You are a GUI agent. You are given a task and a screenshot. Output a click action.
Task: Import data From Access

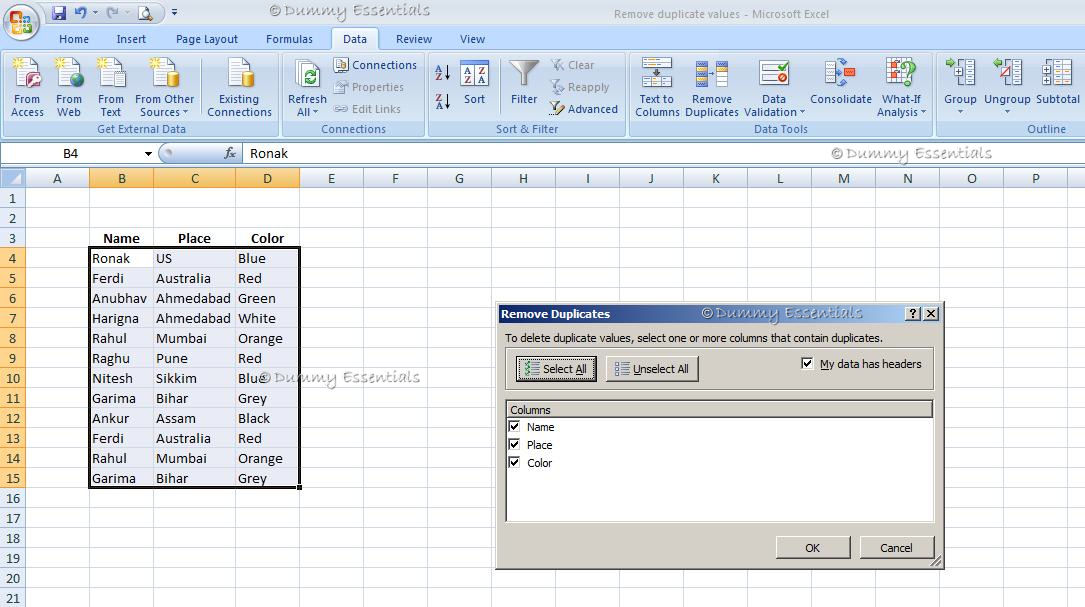point(28,87)
